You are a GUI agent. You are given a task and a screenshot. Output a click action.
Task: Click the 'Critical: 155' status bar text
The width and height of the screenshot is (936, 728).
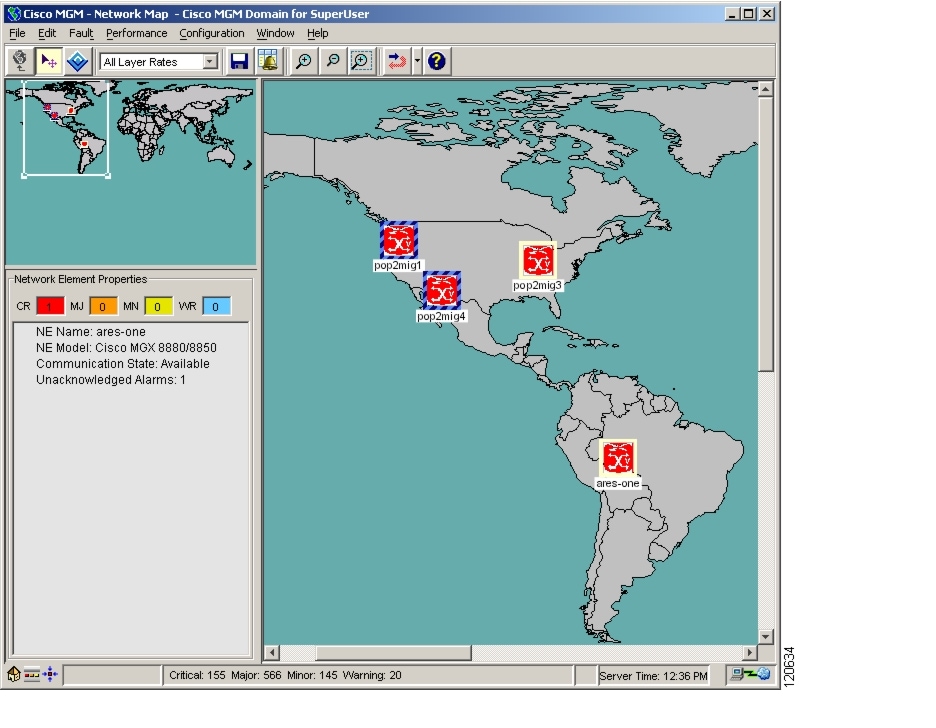pyautogui.click(x=197, y=675)
